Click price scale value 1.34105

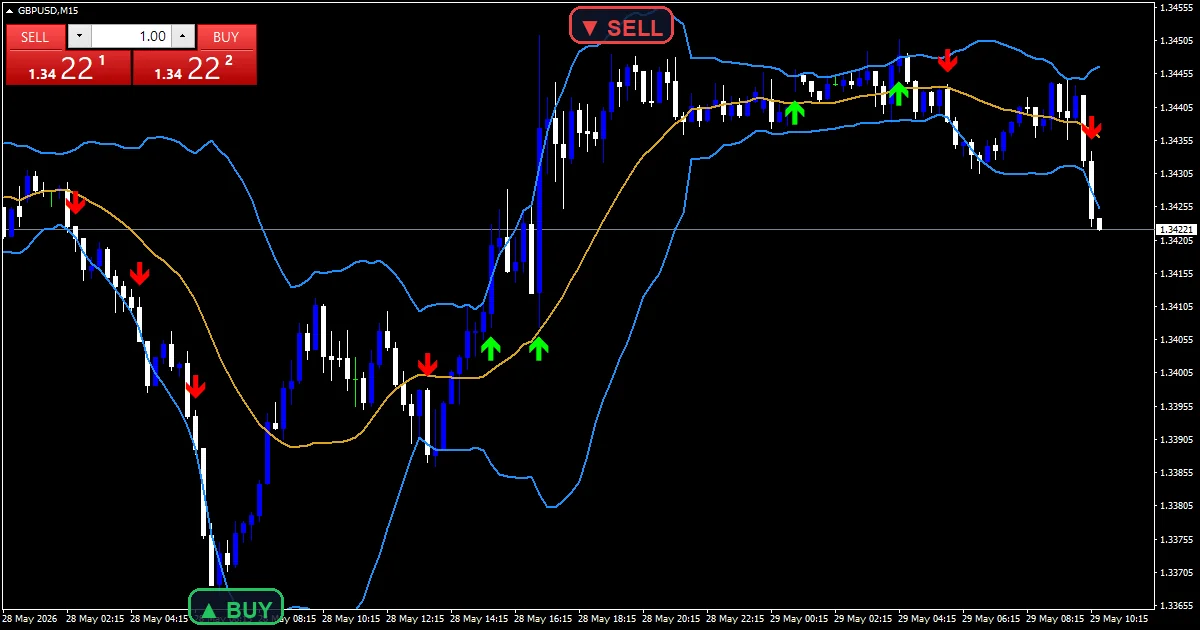1176,307
